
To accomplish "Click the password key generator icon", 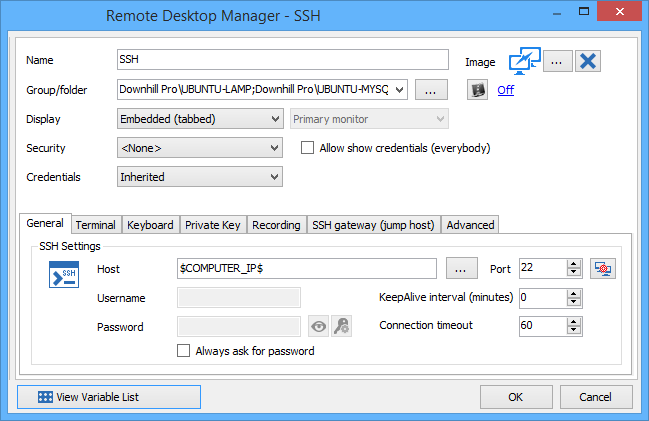I will click(x=341, y=326).
